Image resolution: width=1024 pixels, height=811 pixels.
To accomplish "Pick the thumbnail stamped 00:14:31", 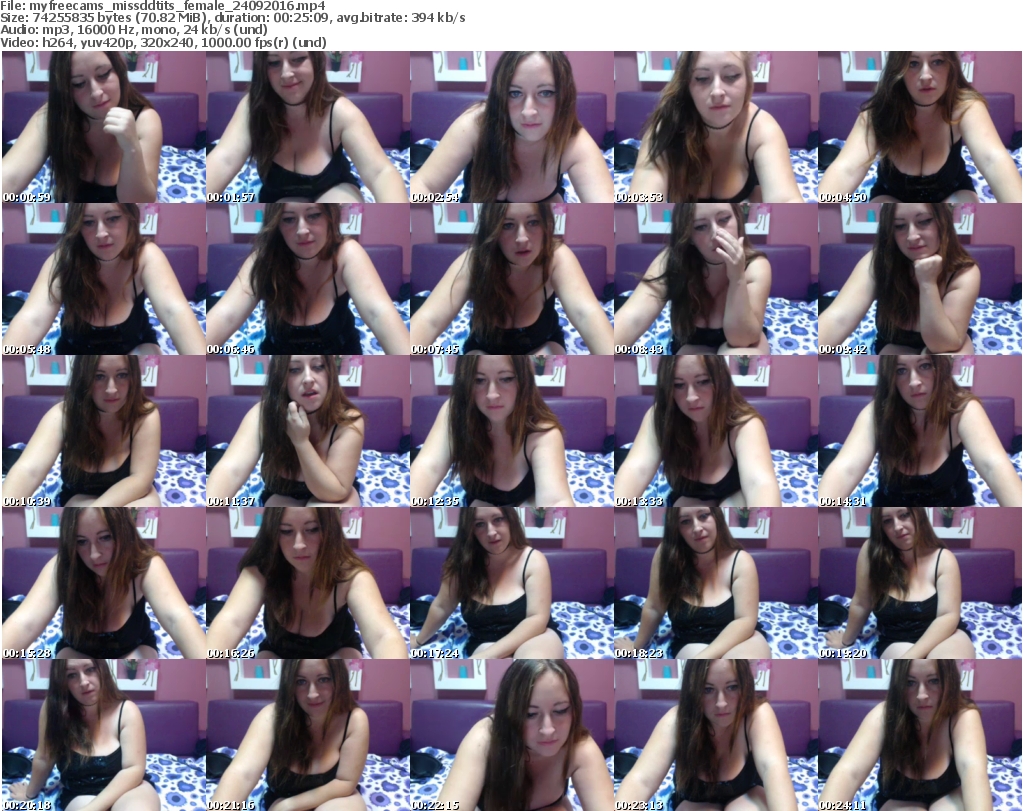I will click(x=920, y=431).
